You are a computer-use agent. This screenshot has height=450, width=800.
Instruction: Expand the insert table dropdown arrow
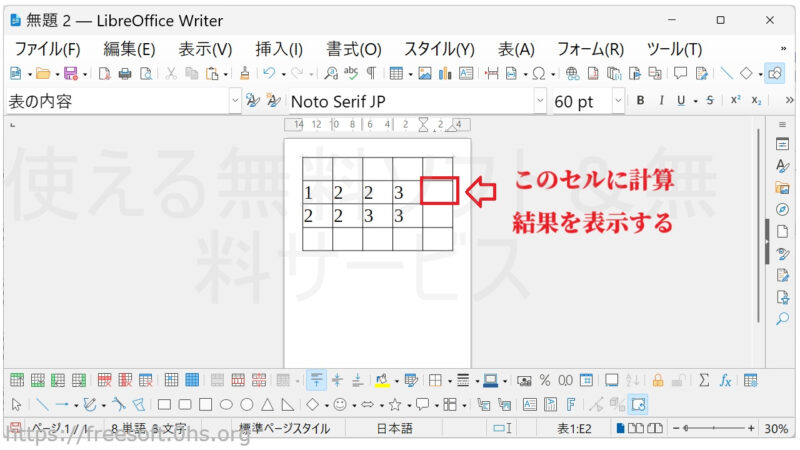pyautogui.click(x=410, y=74)
